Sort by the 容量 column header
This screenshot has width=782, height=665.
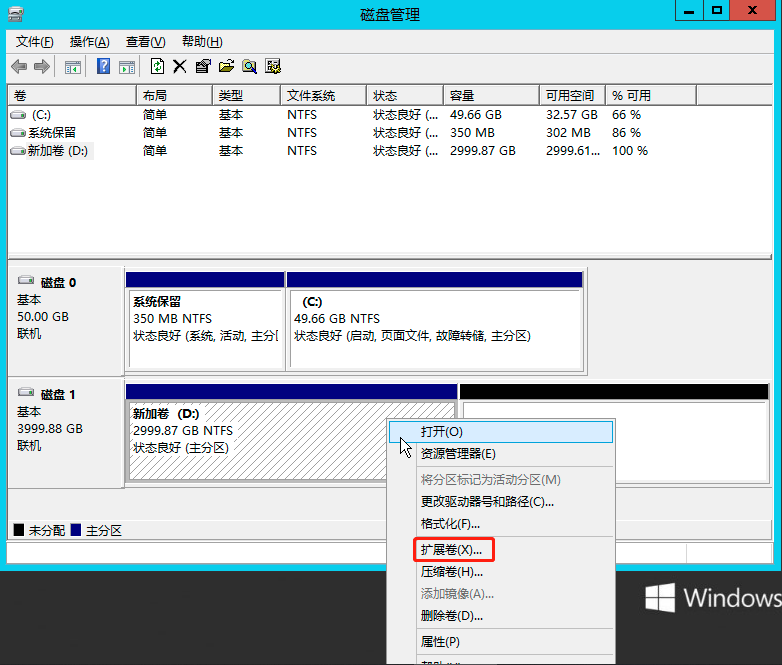coord(491,95)
